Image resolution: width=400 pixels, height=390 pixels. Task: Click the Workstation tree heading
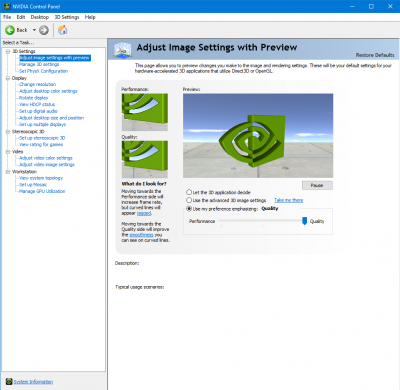24,172
